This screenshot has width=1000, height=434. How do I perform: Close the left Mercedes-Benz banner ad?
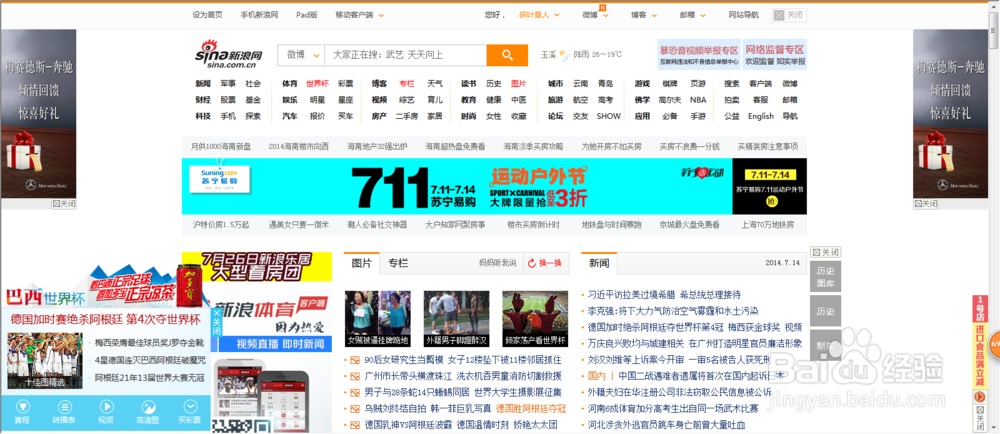coord(64,204)
